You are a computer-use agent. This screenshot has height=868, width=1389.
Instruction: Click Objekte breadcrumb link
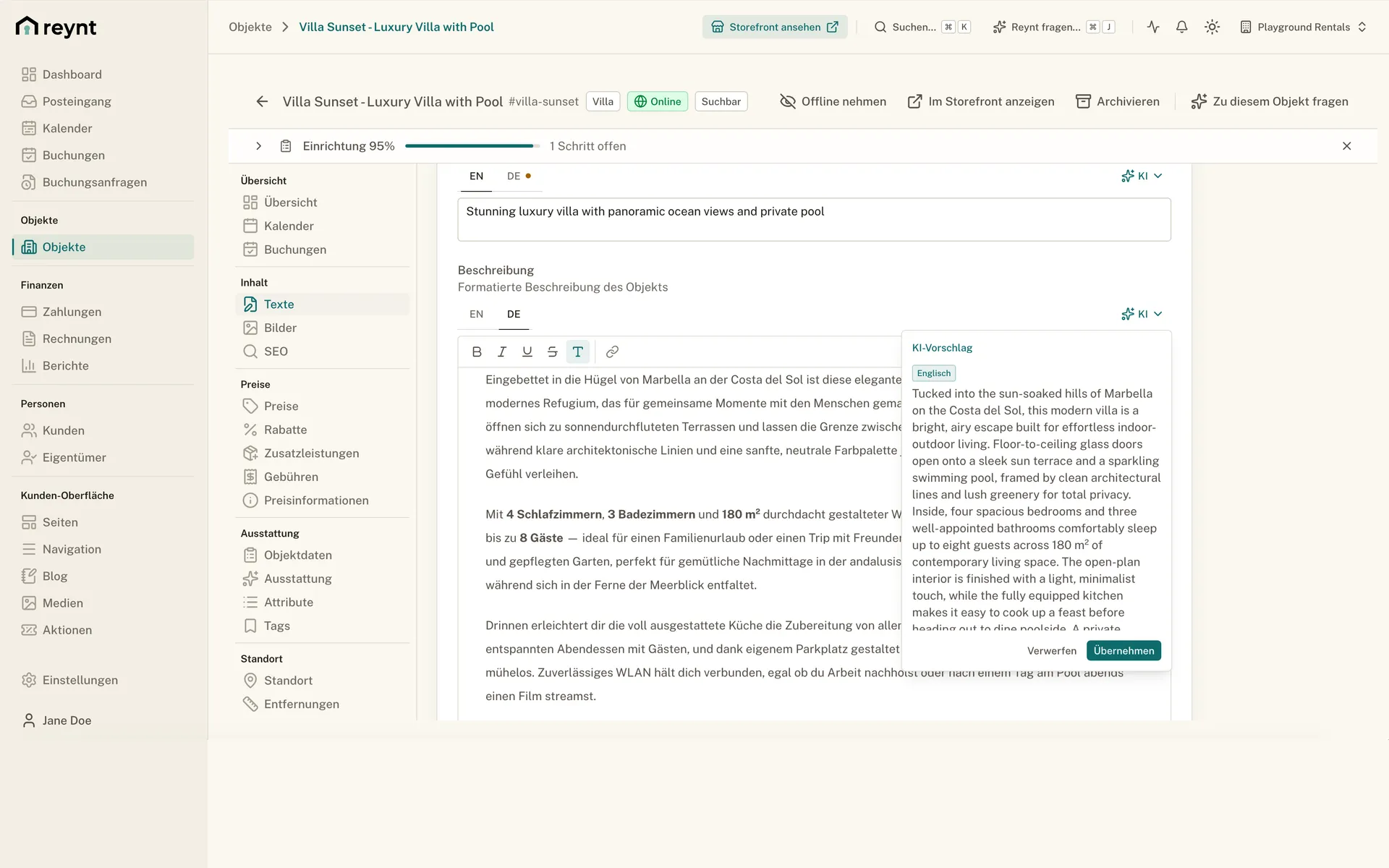pyautogui.click(x=250, y=27)
